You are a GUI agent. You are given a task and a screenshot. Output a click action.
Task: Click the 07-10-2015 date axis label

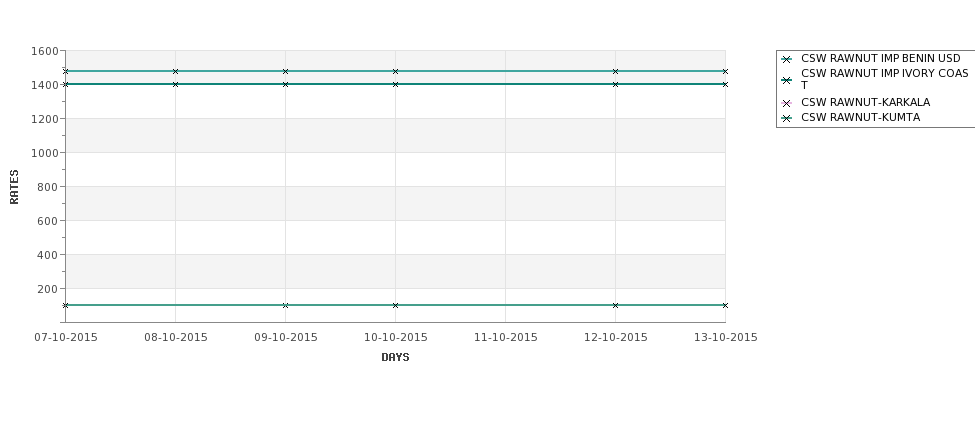[x=66, y=338]
